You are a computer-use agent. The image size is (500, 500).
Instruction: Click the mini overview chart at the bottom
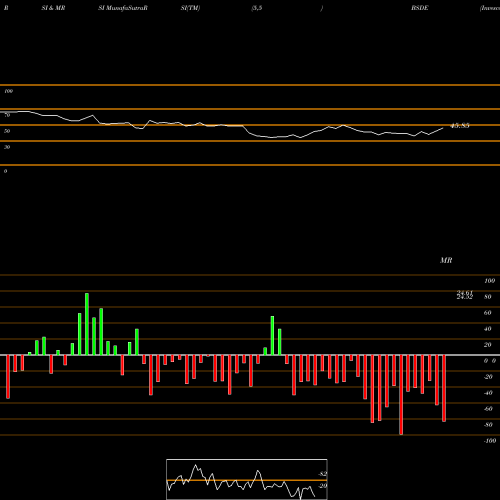(x=247, y=479)
